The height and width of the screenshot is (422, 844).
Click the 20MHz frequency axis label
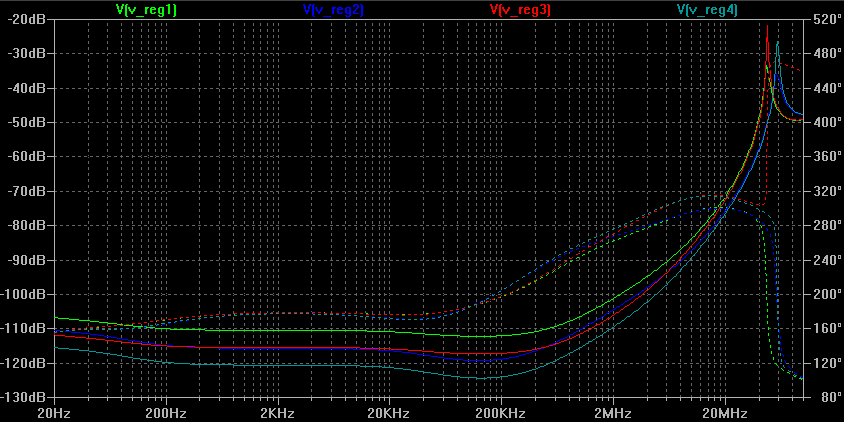point(725,413)
